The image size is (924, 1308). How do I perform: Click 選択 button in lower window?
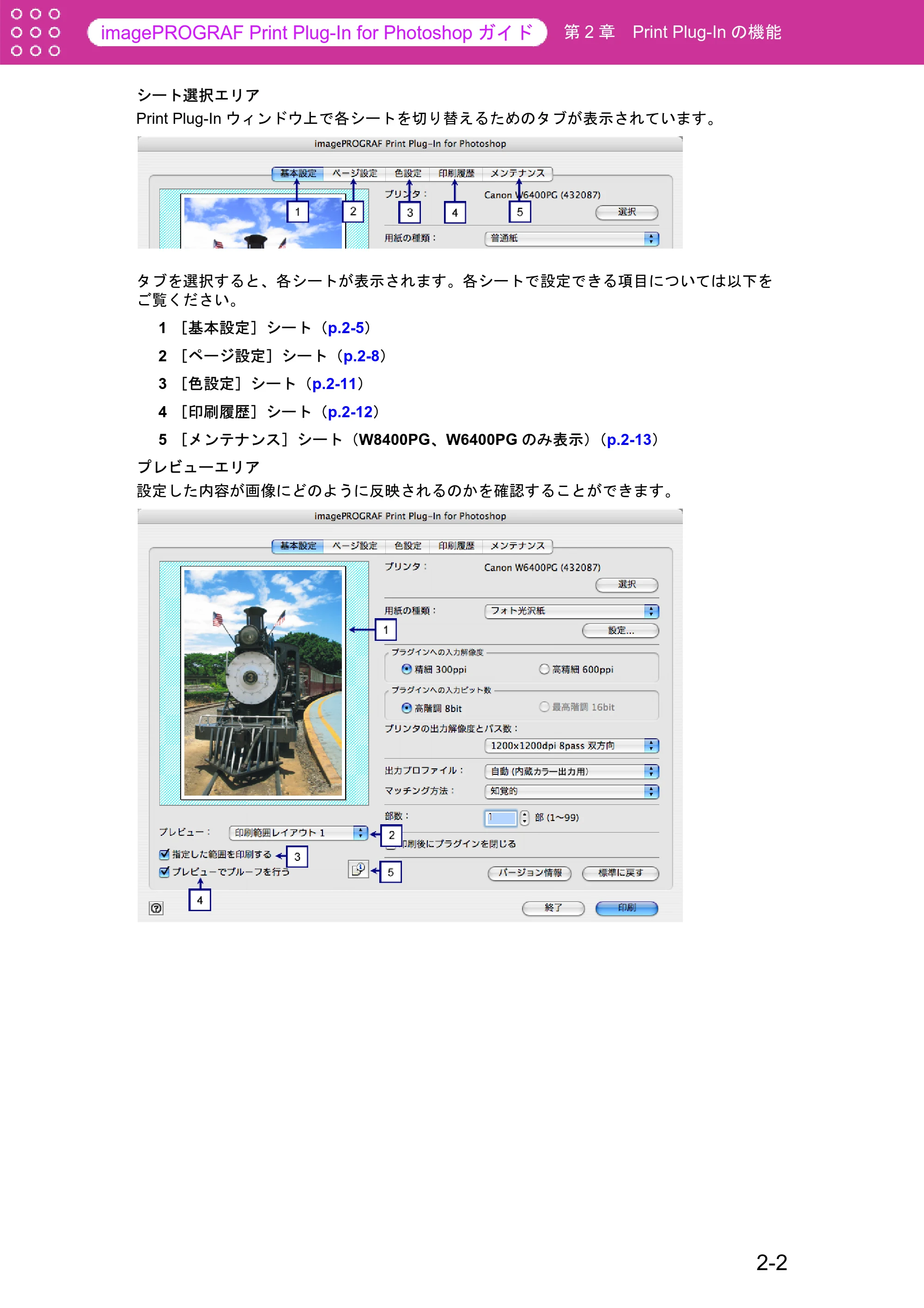[x=626, y=584]
